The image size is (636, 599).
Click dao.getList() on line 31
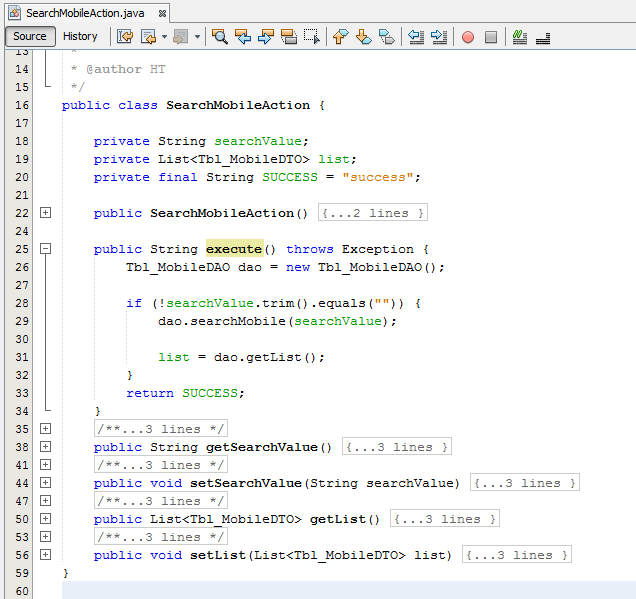(x=265, y=357)
